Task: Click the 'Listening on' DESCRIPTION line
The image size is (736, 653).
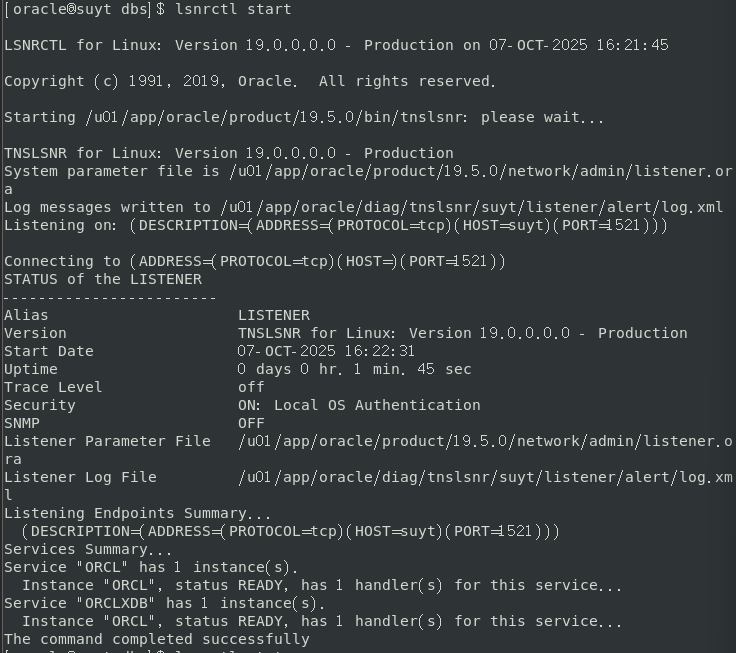Action: pyautogui.click(x=336, y=225)
